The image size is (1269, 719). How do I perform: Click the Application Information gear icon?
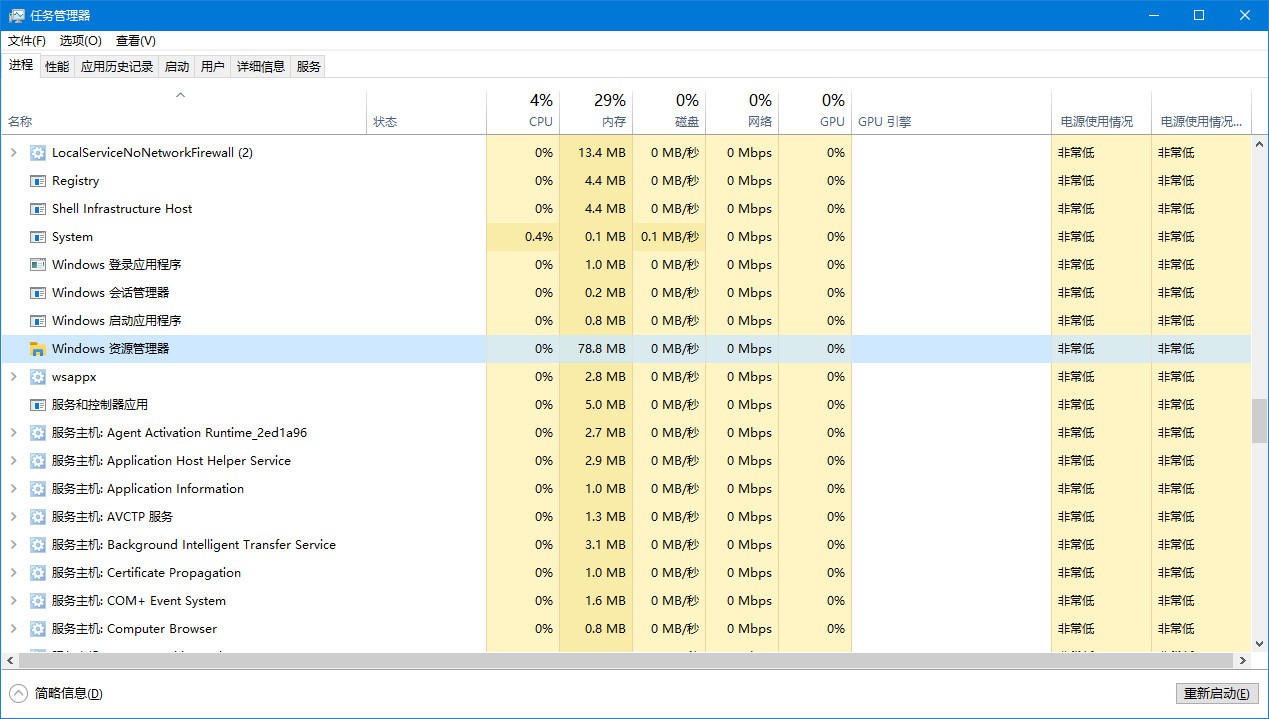click(38, 489)
